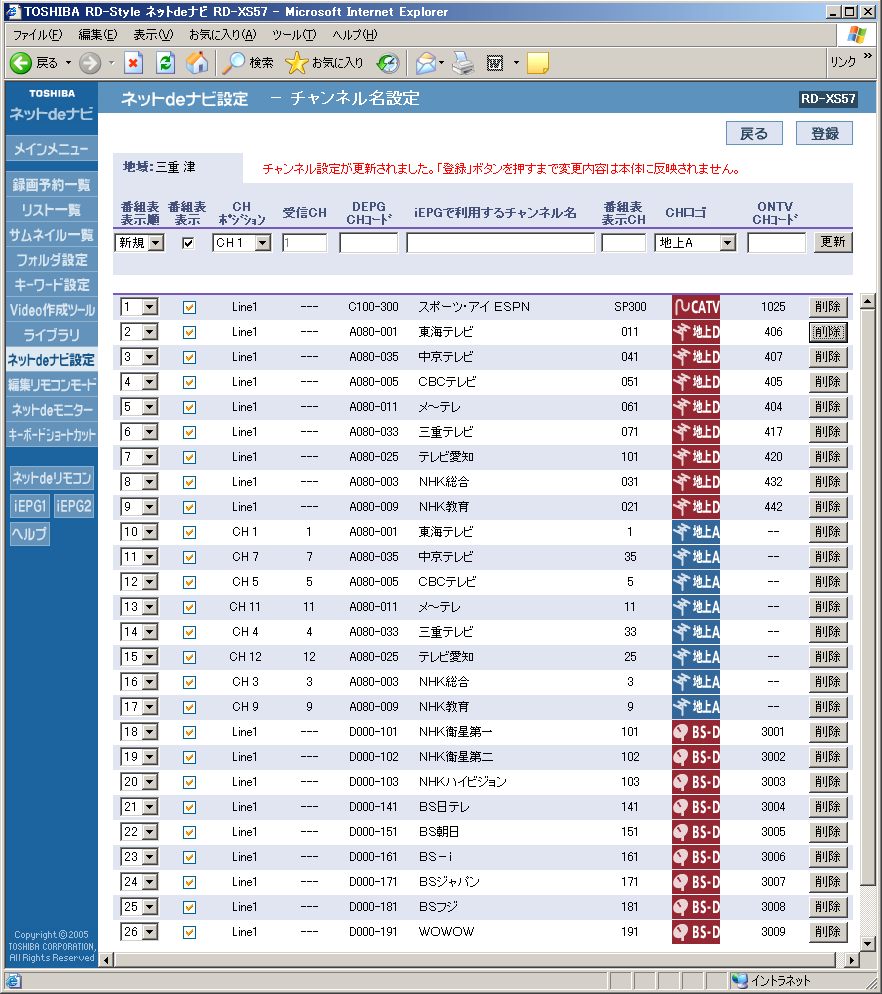Open iEPG1 in the sidebar
Viewport: 882px width, 994px height.
point(30,506)
